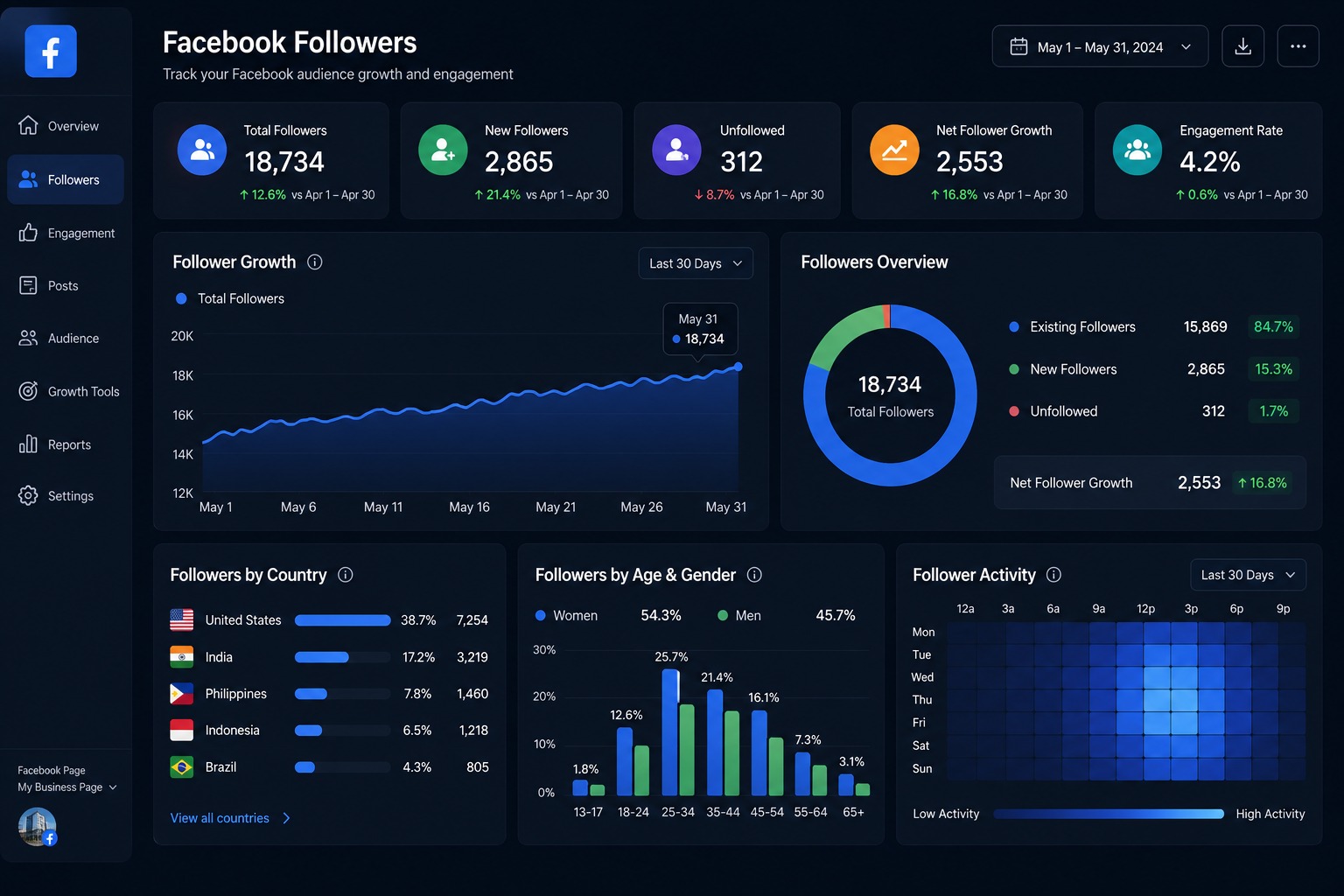Click the chevron next to View all countries
The height and width of the screenshot is (896, 1344).
coord(286,818)
